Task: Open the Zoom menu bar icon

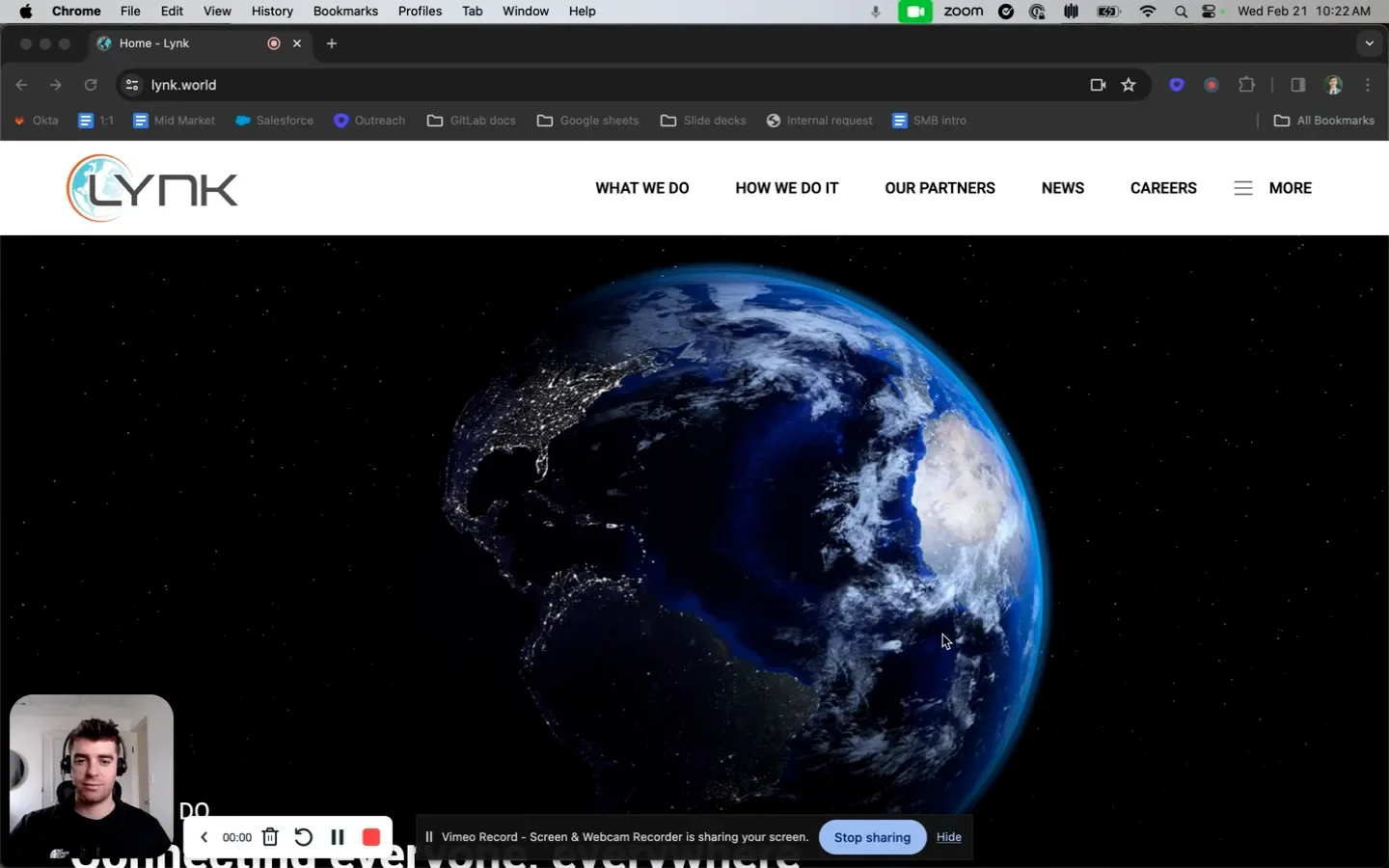Action: (x=963, y=12)
